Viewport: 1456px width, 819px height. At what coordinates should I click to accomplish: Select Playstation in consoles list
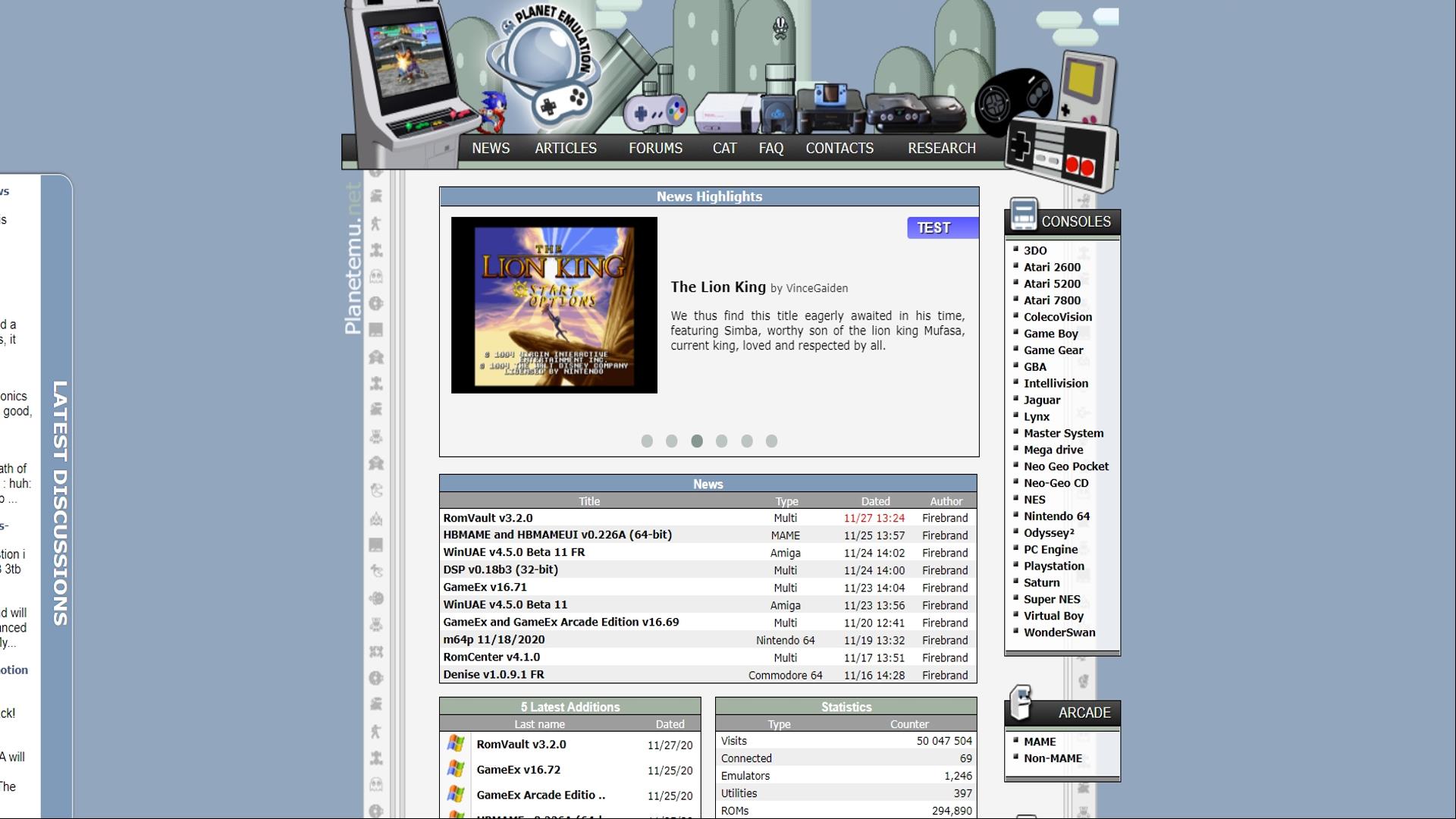tap(1053, 566)
